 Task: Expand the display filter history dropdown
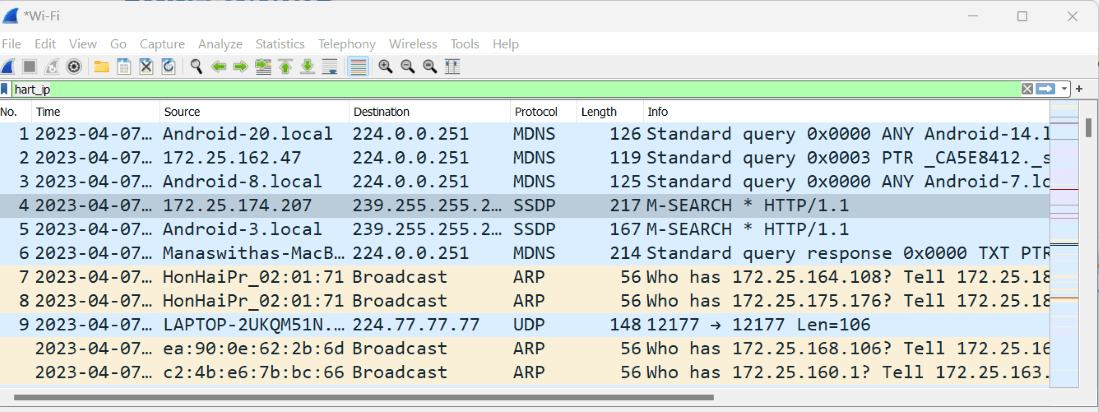tap(1065, 89)
